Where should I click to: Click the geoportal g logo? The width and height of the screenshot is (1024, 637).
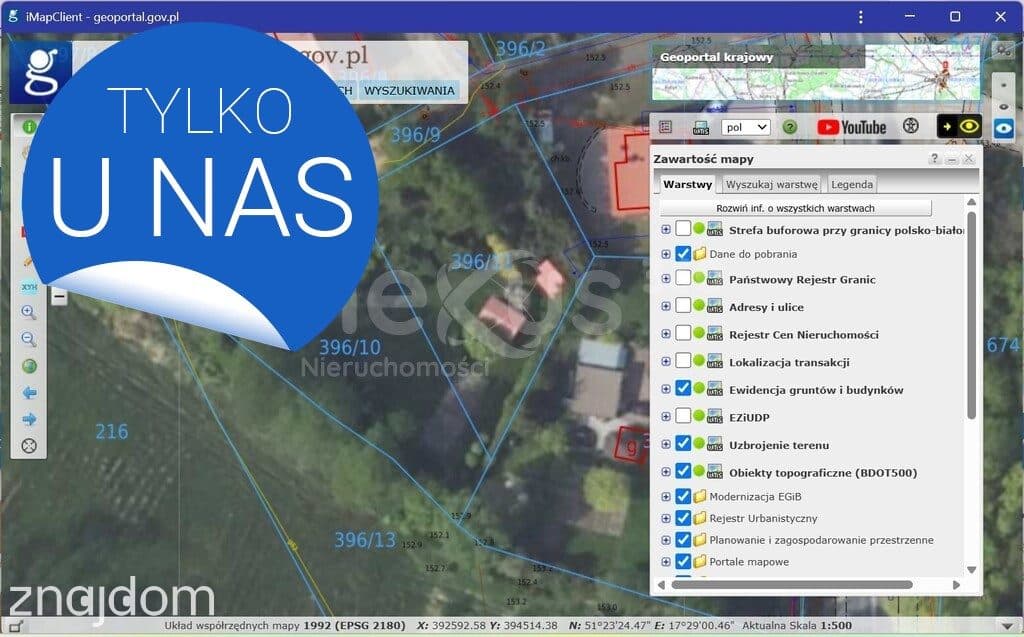point(40,72)
